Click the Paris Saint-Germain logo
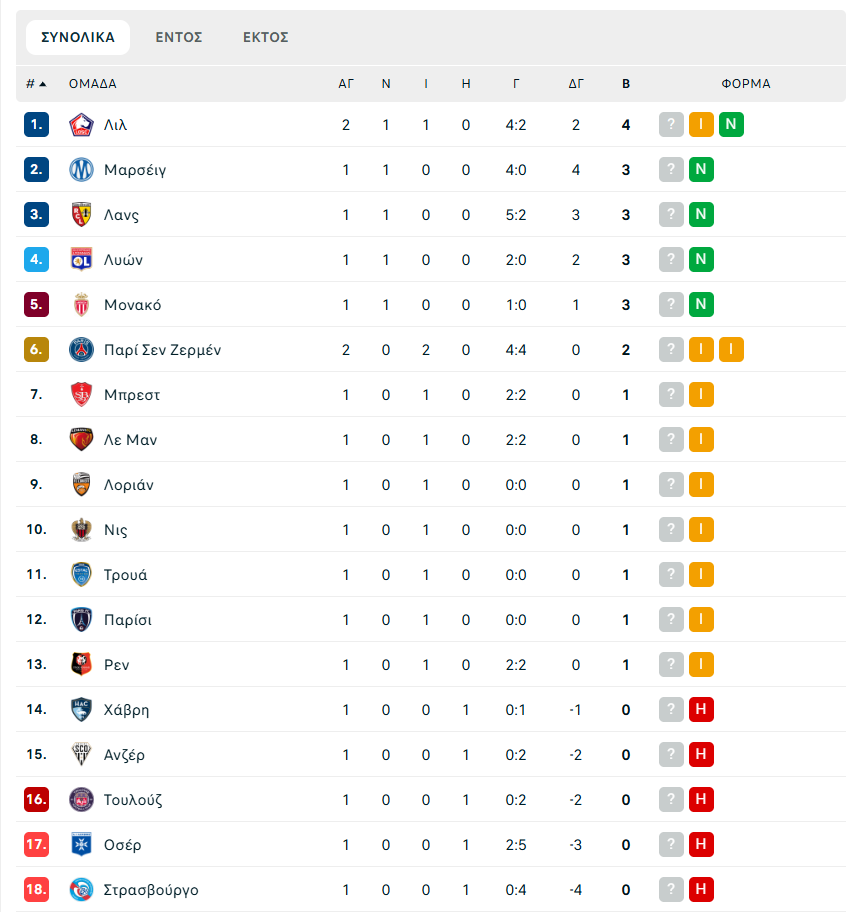The width and height of the screenshot is (847, 912). tap(81, 350)
